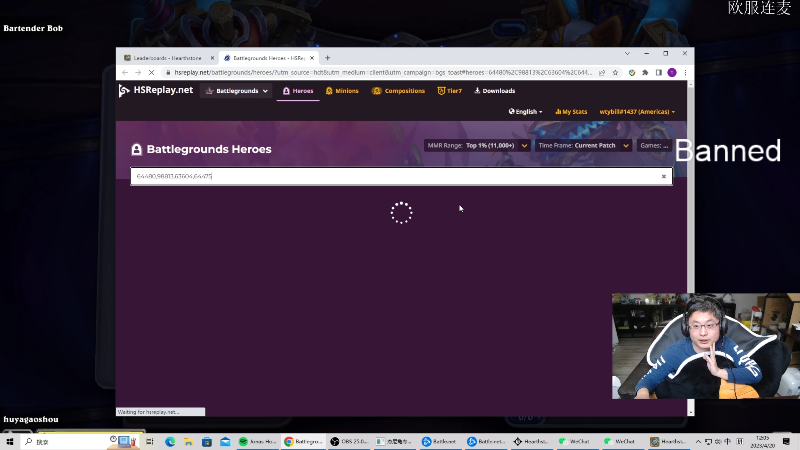Click the browser page vertical scrollbar
This screenshot has height=450, width=800.
pyautogui.click(x=691, y=248)
